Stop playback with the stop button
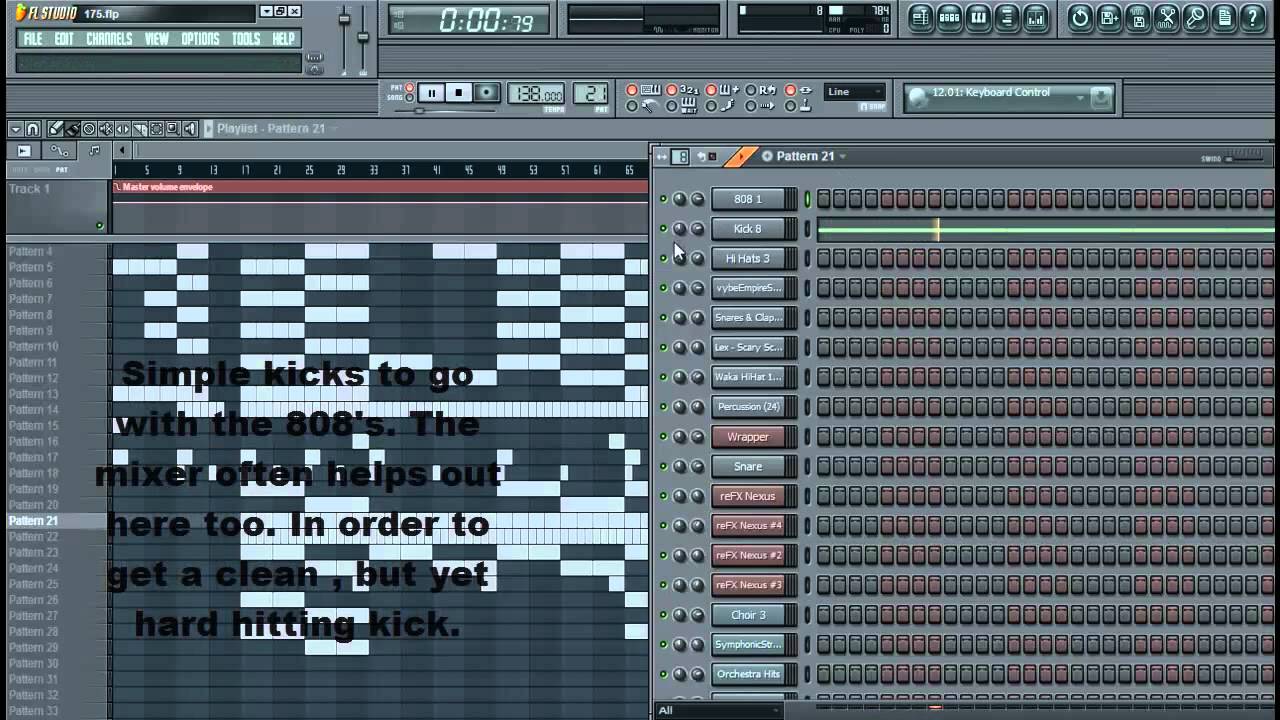This screenshot has height=720, width=1280. click(x=459, y=93)
